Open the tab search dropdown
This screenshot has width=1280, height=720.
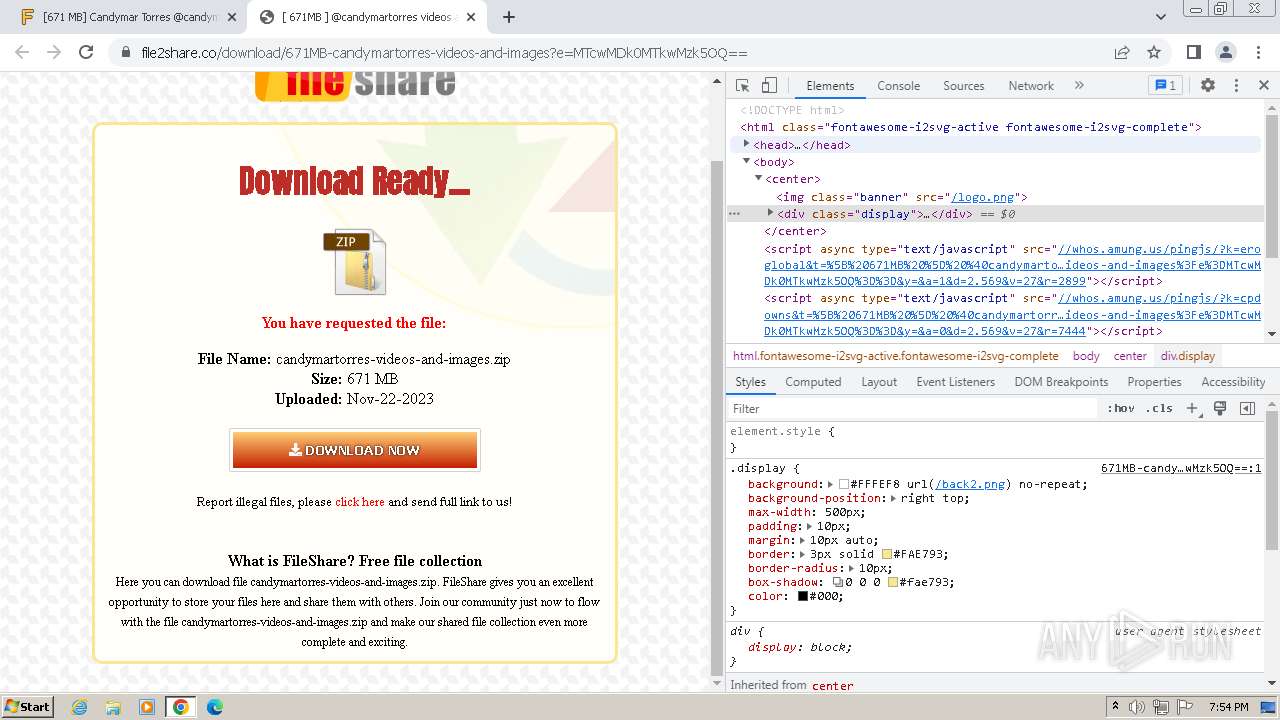1160,17
